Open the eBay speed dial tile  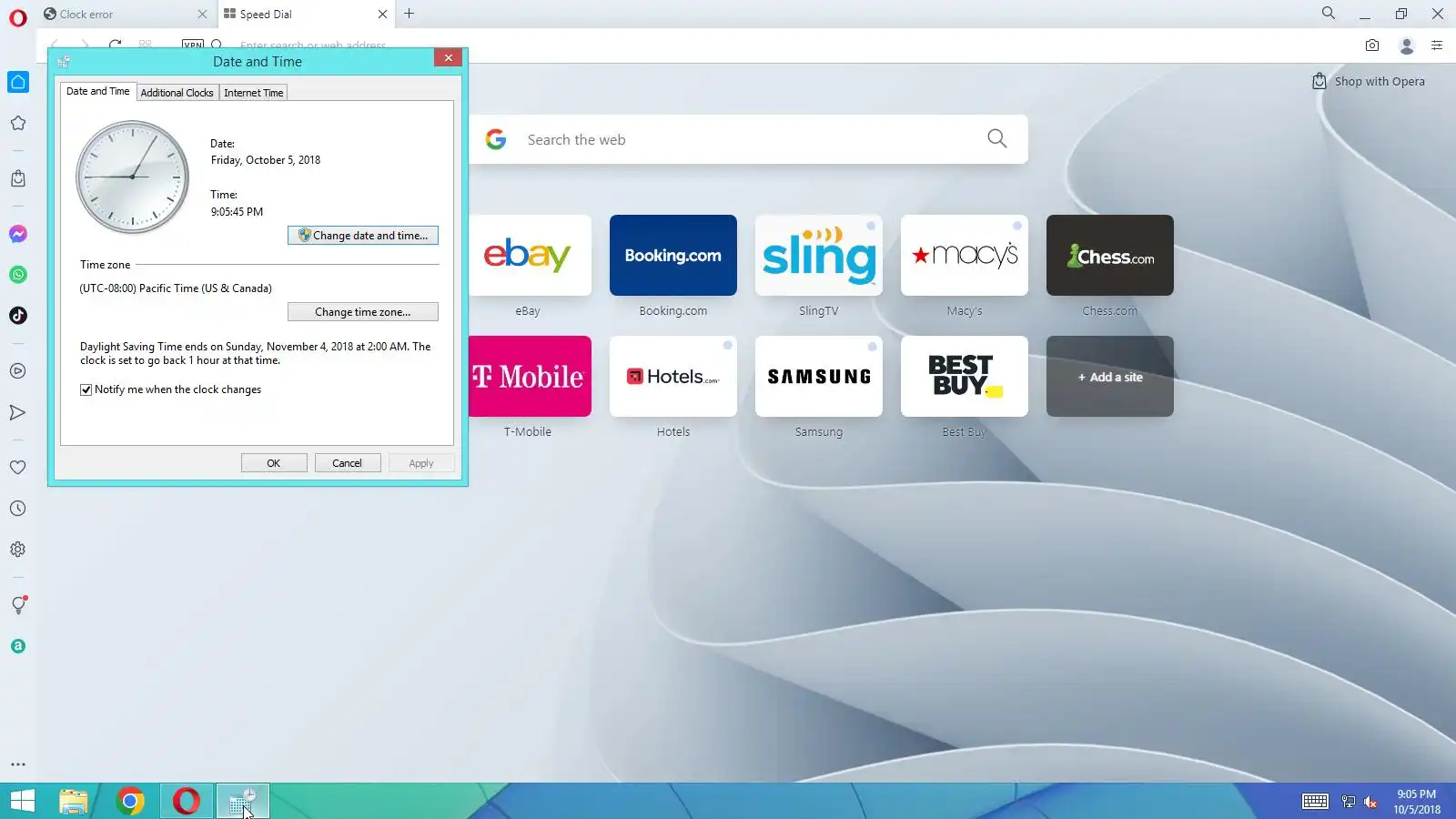tap(530, 255)
